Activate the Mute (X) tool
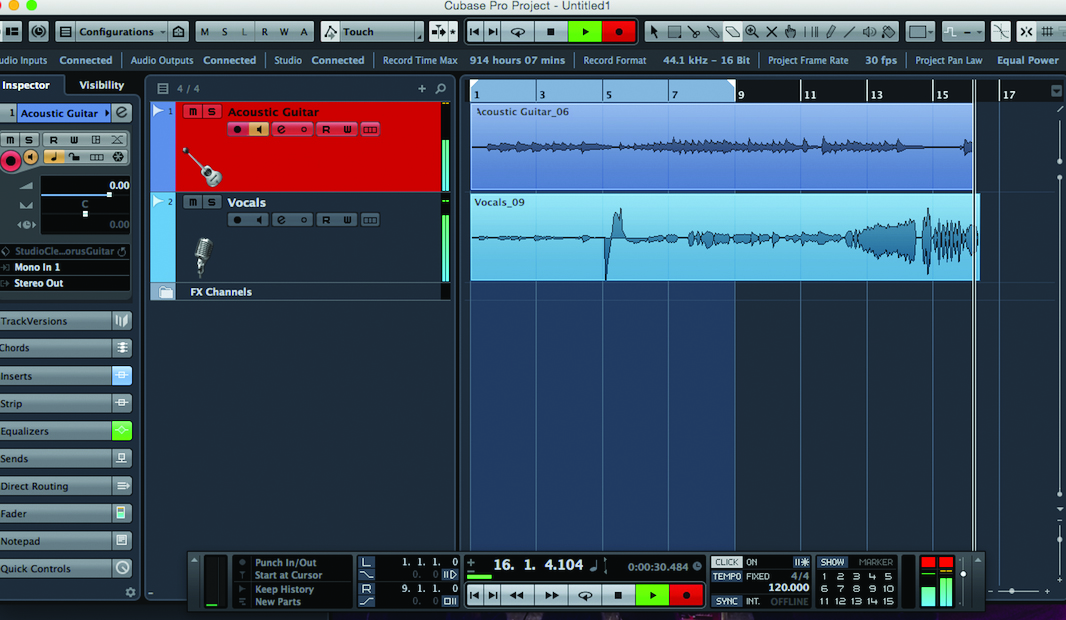This screenshot has width=1066, height=620. click(771, 31)
